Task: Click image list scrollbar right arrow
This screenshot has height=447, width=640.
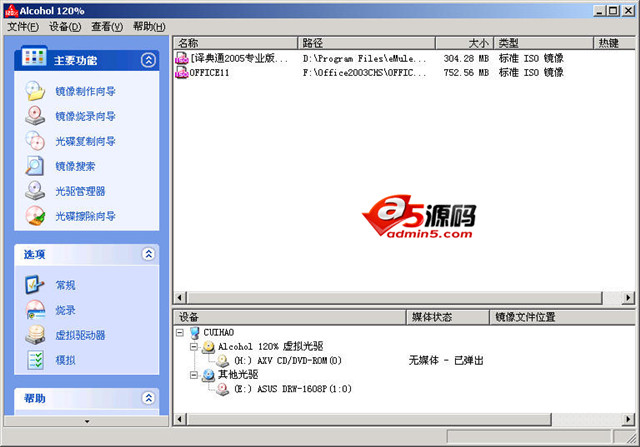Action: point(629,297)
